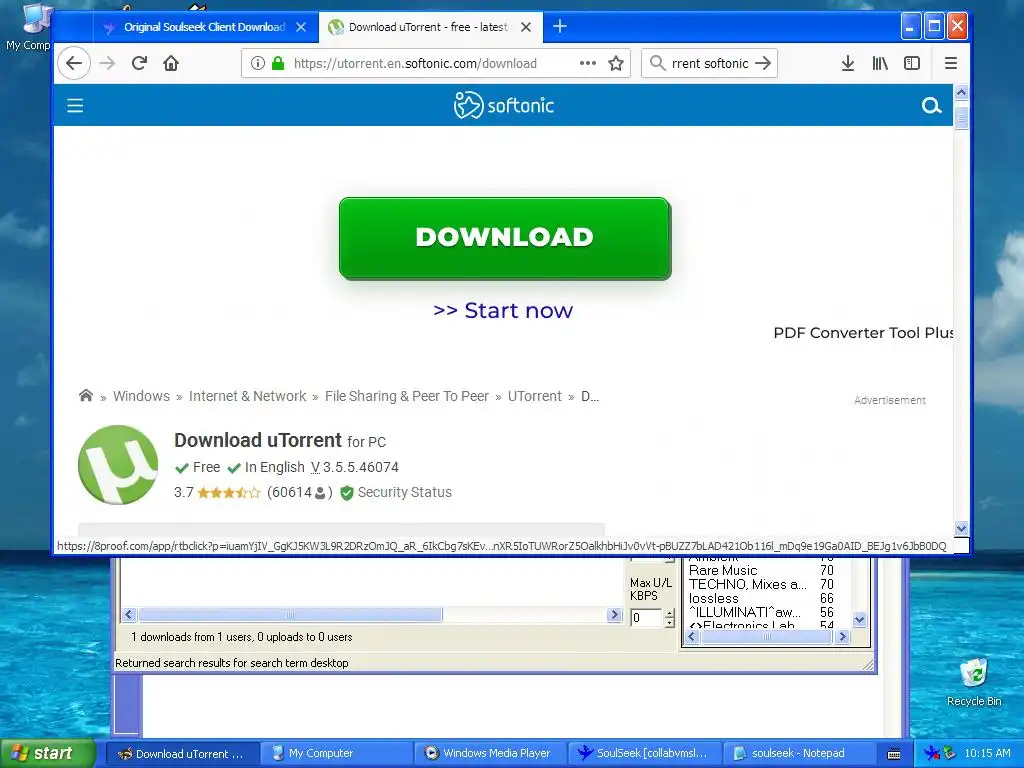Open the Softonic site hamburger menu
The height and width of the screenshot is (768, 1024).
[75, 105]
